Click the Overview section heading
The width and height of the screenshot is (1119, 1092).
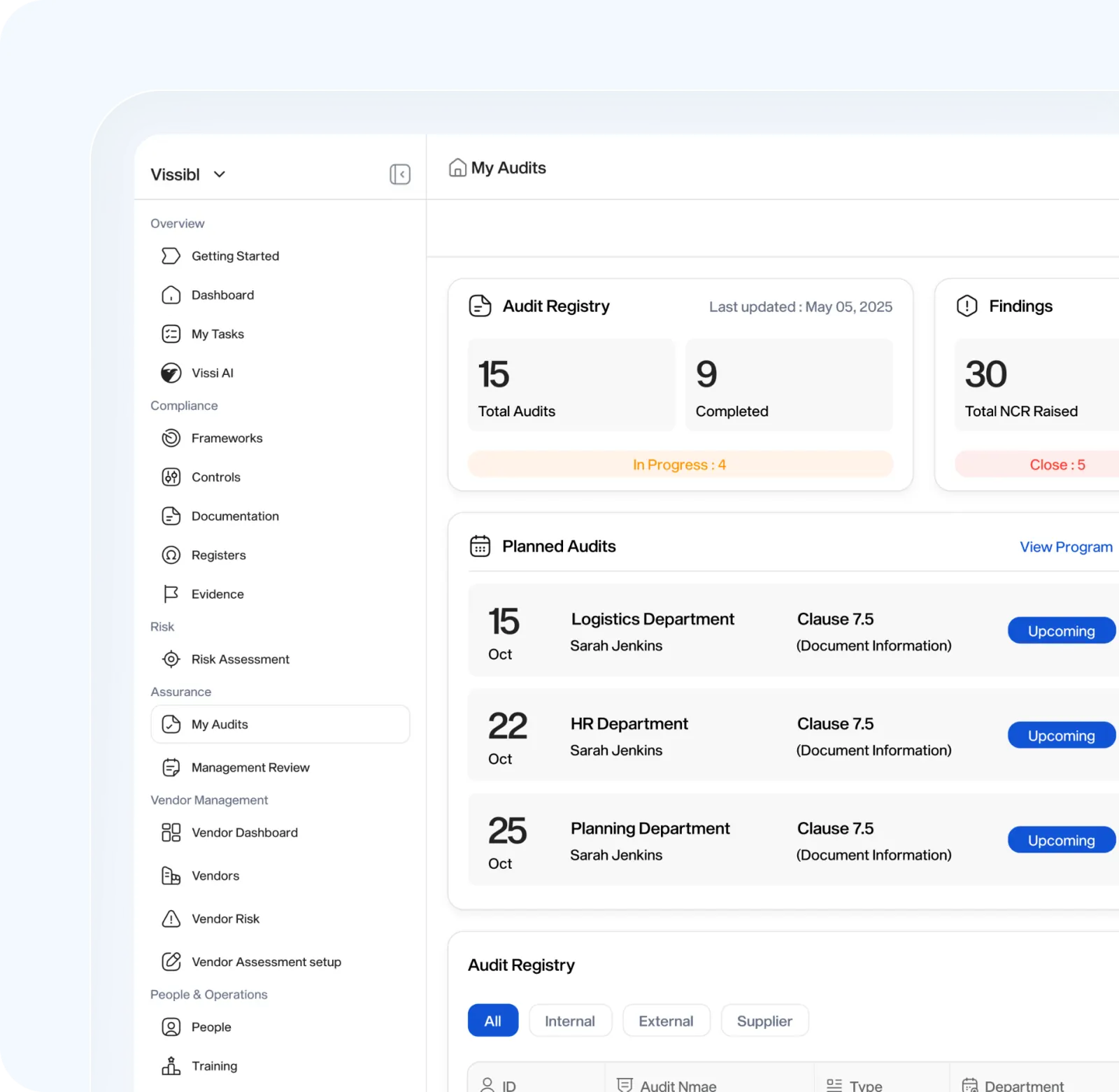click(x=178, y=224)
